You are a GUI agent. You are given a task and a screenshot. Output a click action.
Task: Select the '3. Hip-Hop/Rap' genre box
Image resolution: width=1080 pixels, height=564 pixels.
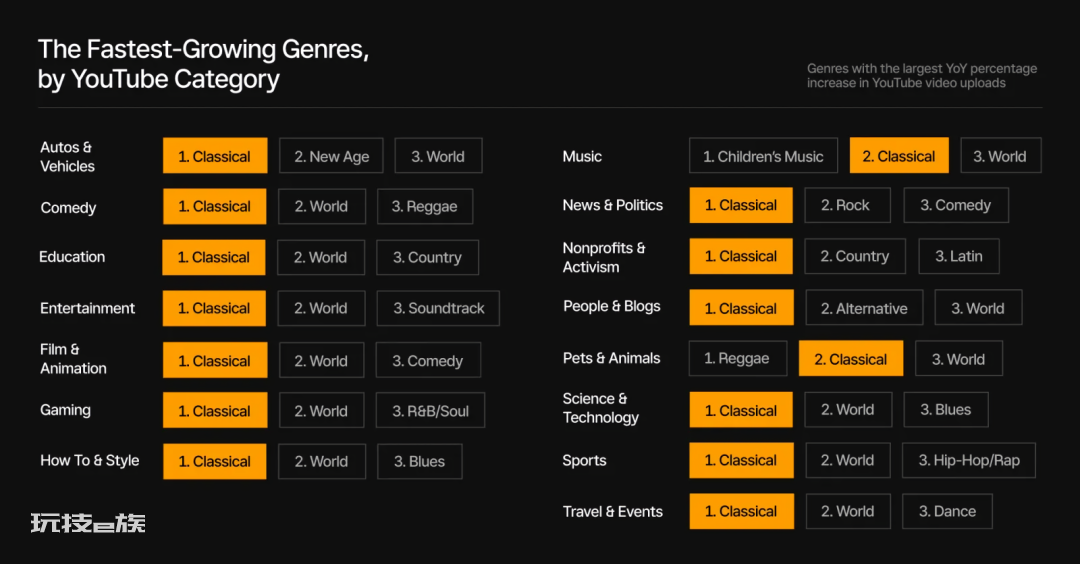968,460
